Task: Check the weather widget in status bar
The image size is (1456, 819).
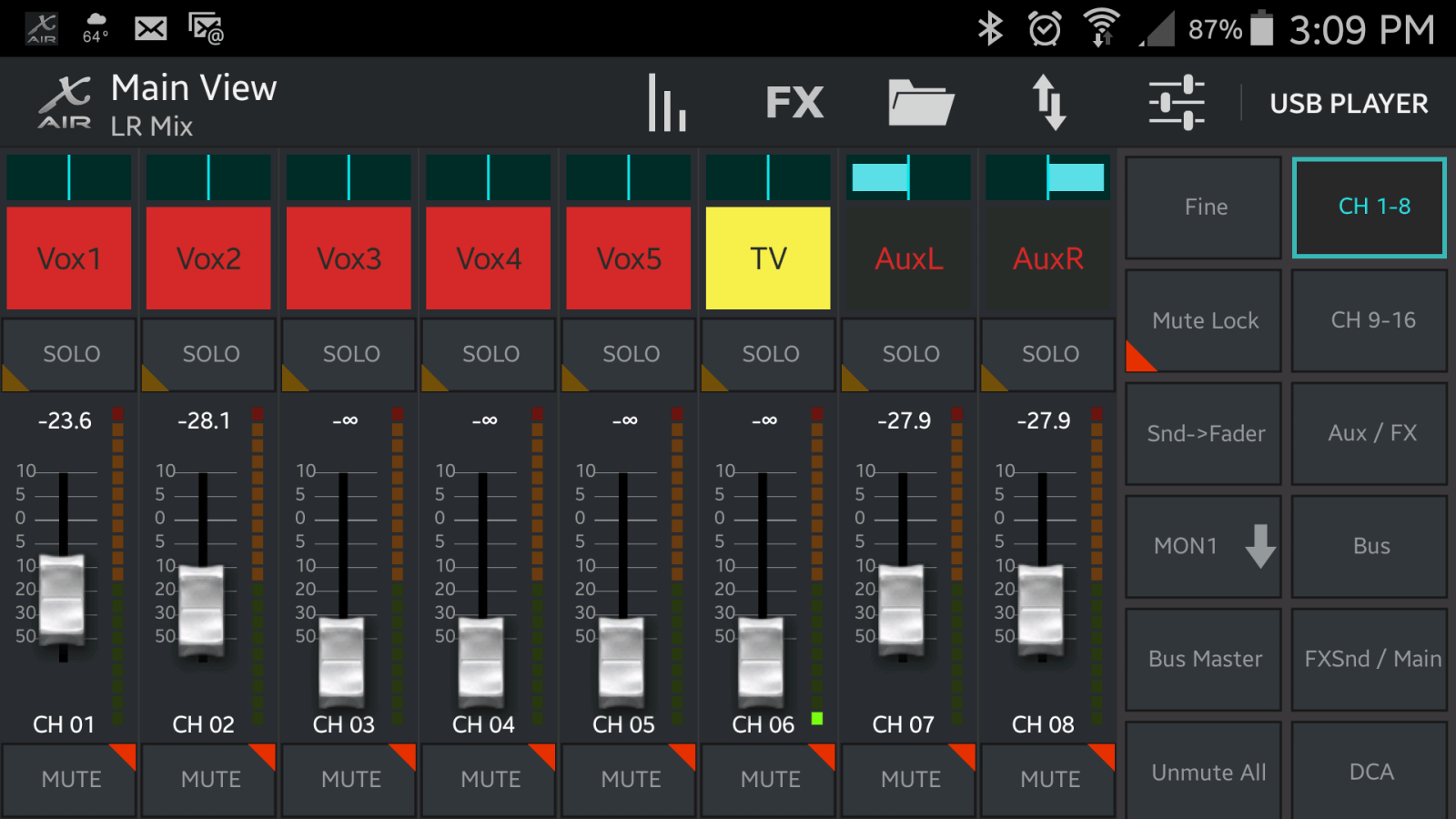Action: [95, 25]
